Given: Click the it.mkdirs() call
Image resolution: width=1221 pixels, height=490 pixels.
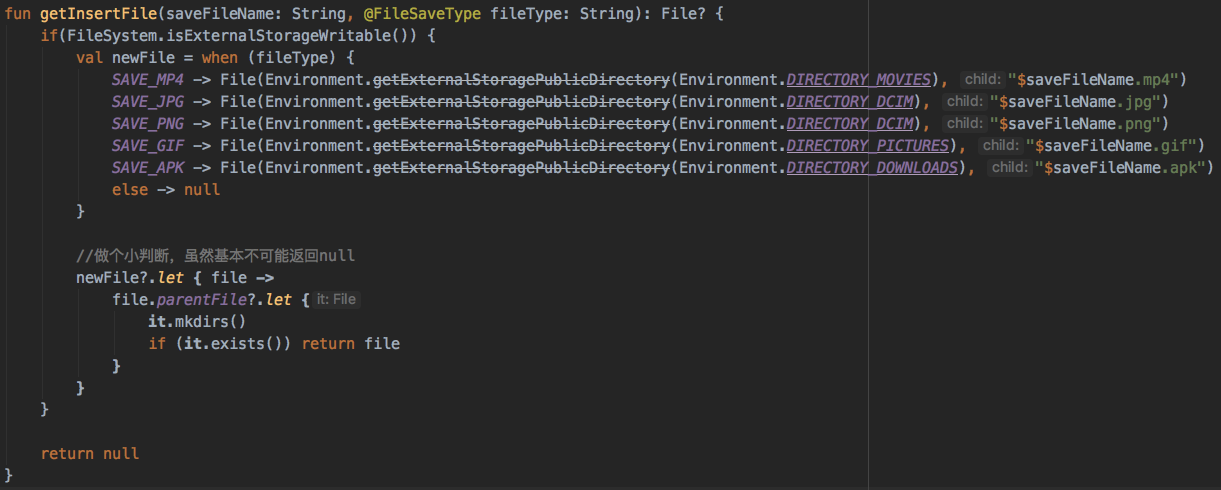Looking at the screenshot, I should click(x=197, y=322).
